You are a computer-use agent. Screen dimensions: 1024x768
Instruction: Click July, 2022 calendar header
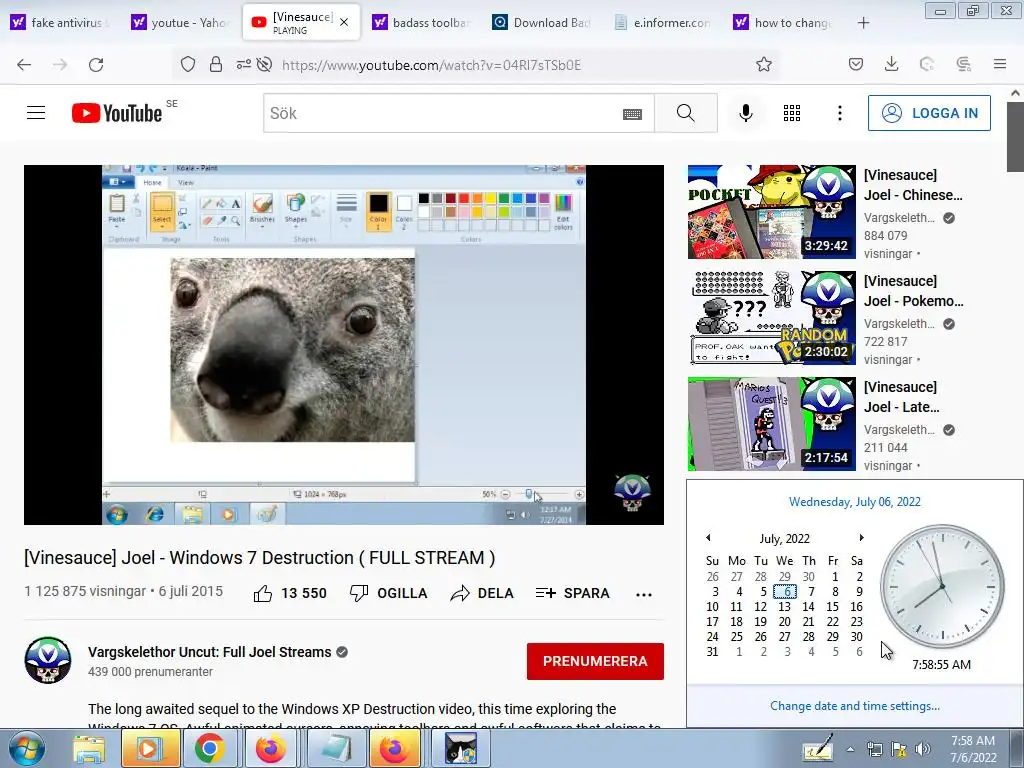click(784, 539)
